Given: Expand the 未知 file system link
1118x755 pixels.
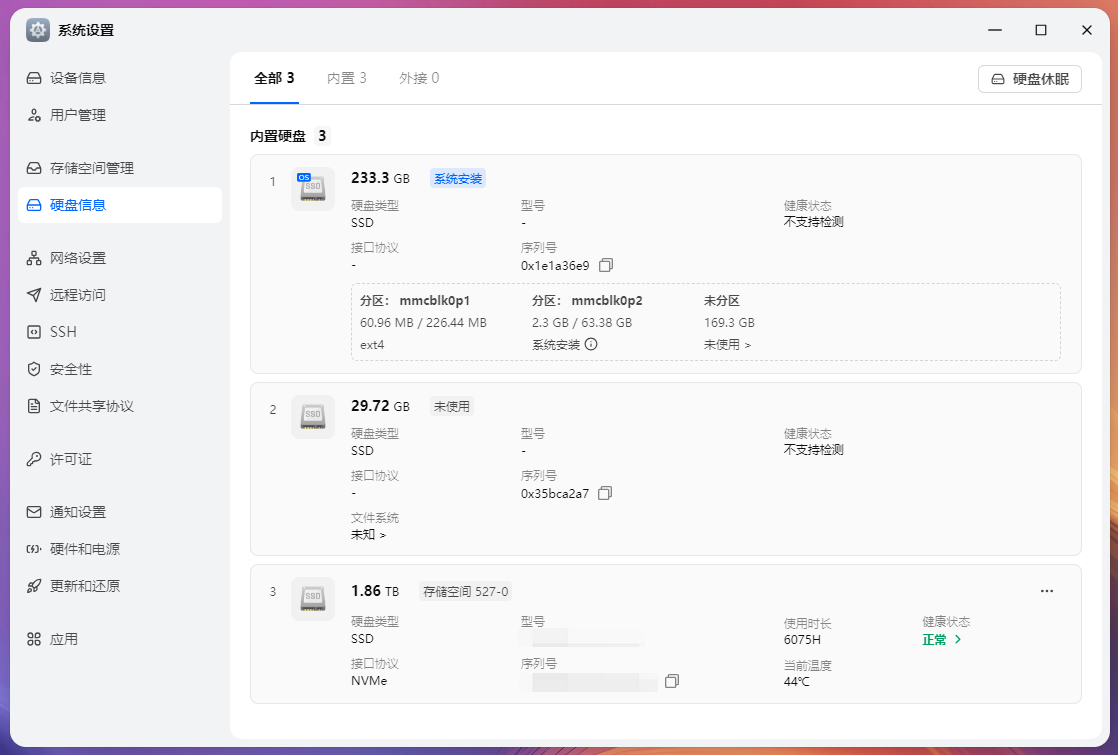Looking at the screenshot, I should click(368, 535).
